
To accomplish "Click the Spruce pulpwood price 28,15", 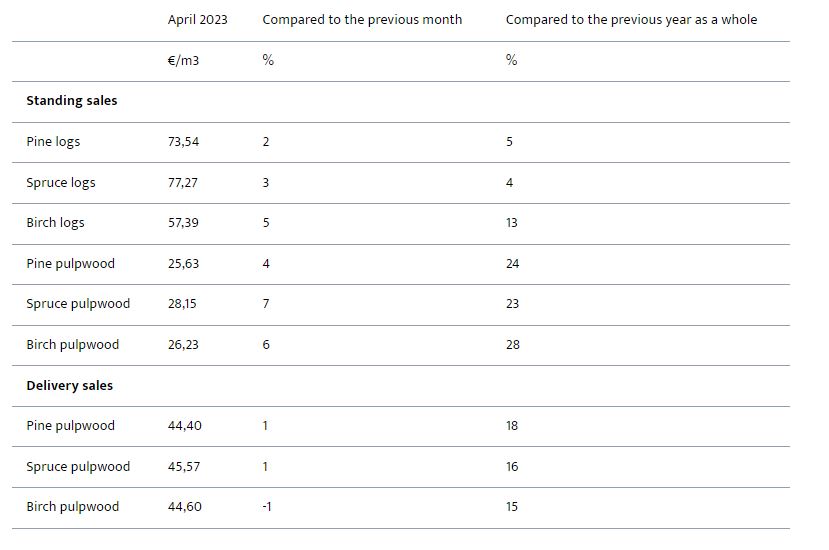I will (x=182, y=304).
